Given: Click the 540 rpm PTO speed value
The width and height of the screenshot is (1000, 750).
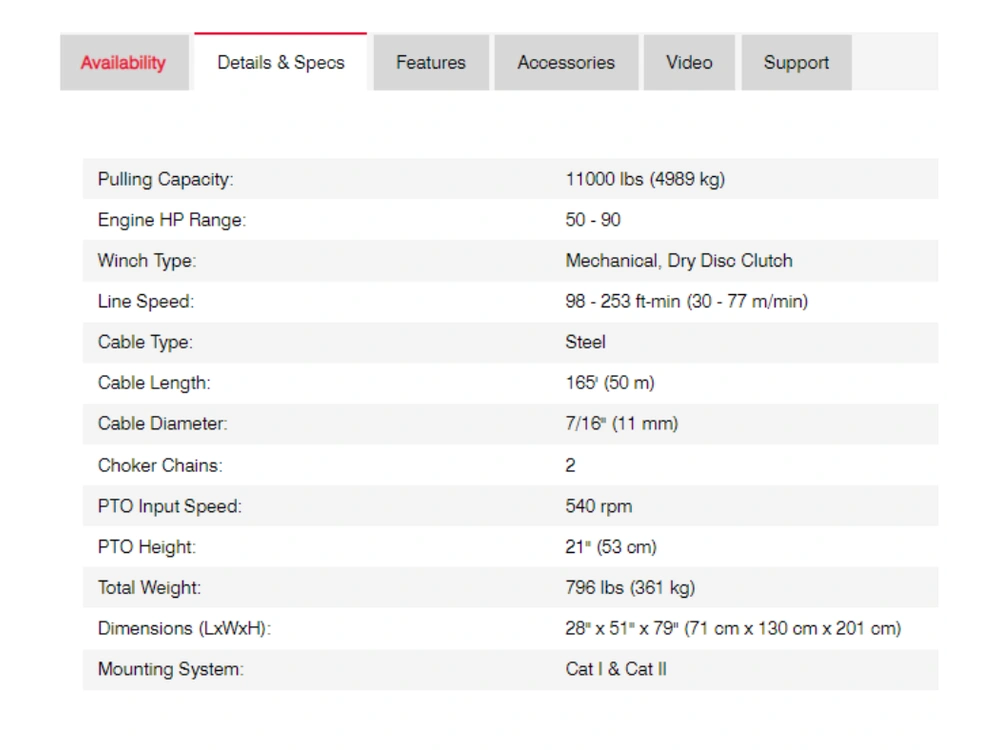Looking at the screenshot, I should click(x=598, y=506).
